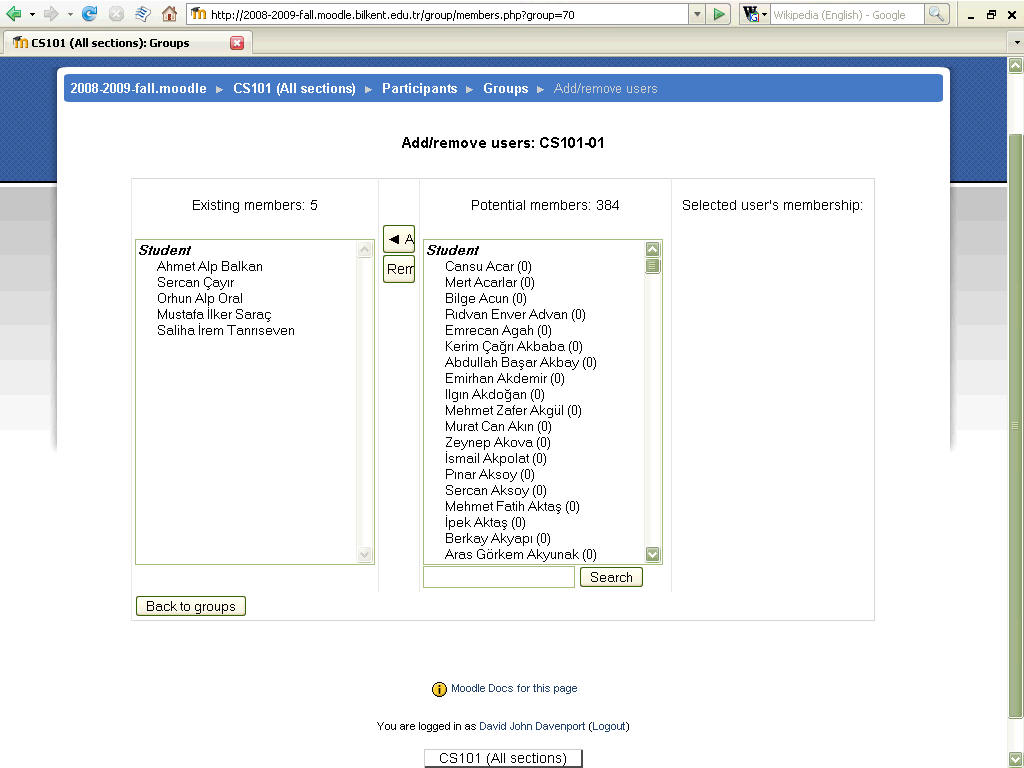Select Kerim Çağrı Akbaba (0)
This screenshot has height=768, width=1024.
pyautogui.click(x=514, y=346)
